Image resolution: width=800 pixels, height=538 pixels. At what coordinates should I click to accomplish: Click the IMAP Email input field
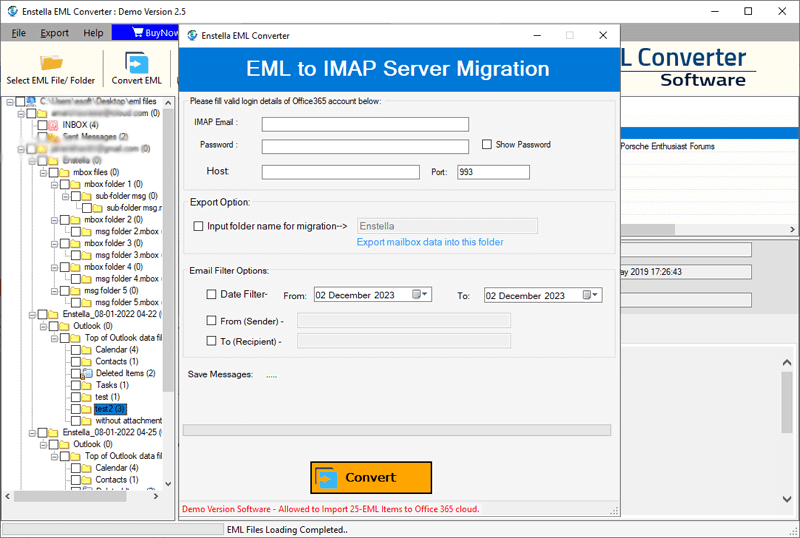[x=365, y=124]
